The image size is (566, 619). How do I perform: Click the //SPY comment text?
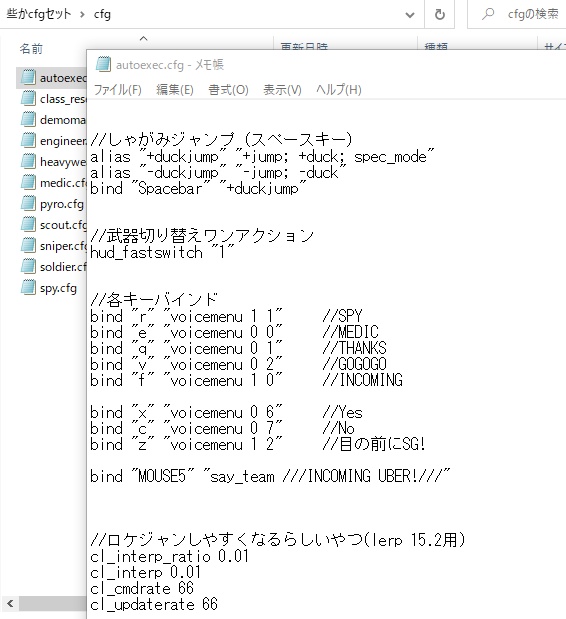[x=343, y=316]
